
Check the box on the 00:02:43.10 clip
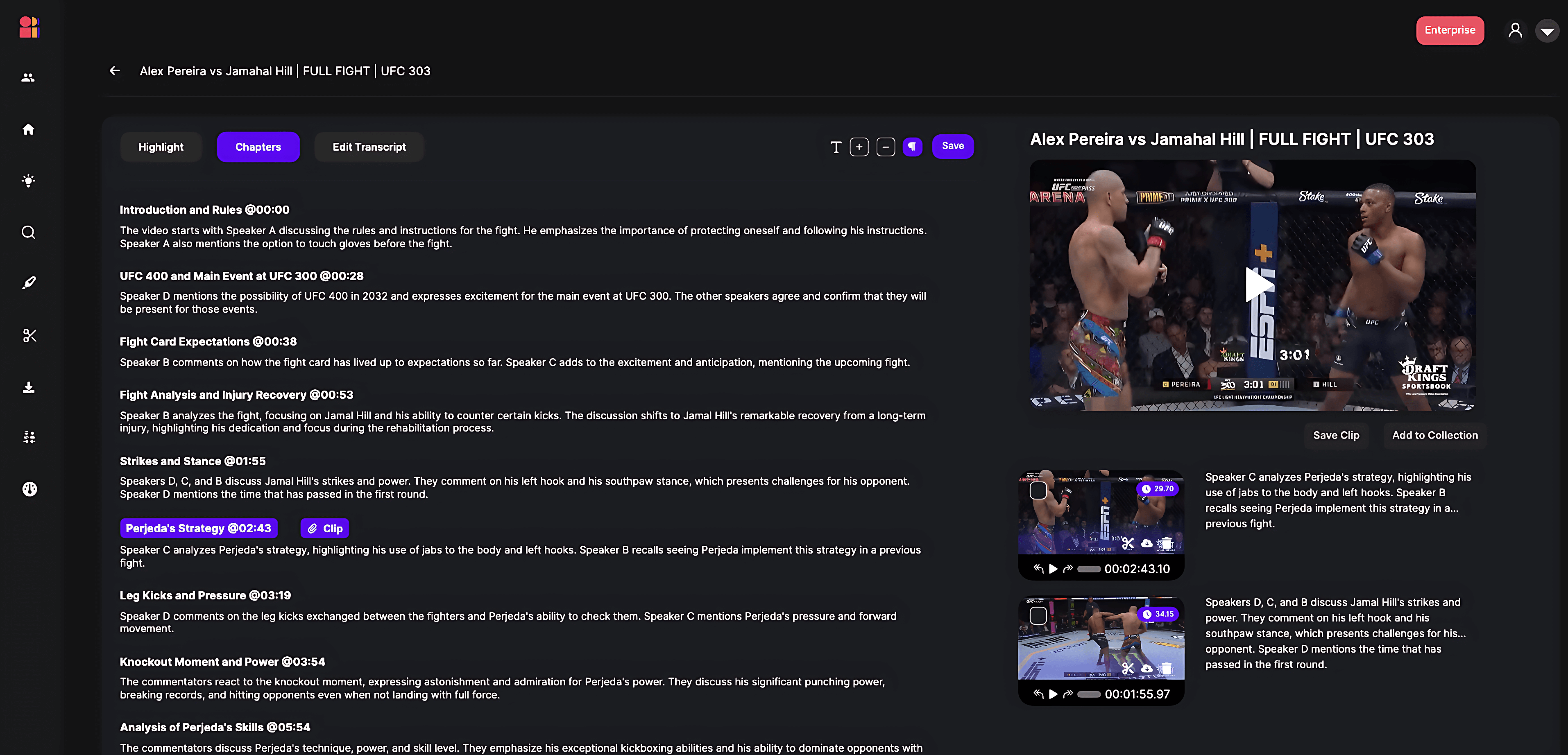click(x=1038, y=491)
